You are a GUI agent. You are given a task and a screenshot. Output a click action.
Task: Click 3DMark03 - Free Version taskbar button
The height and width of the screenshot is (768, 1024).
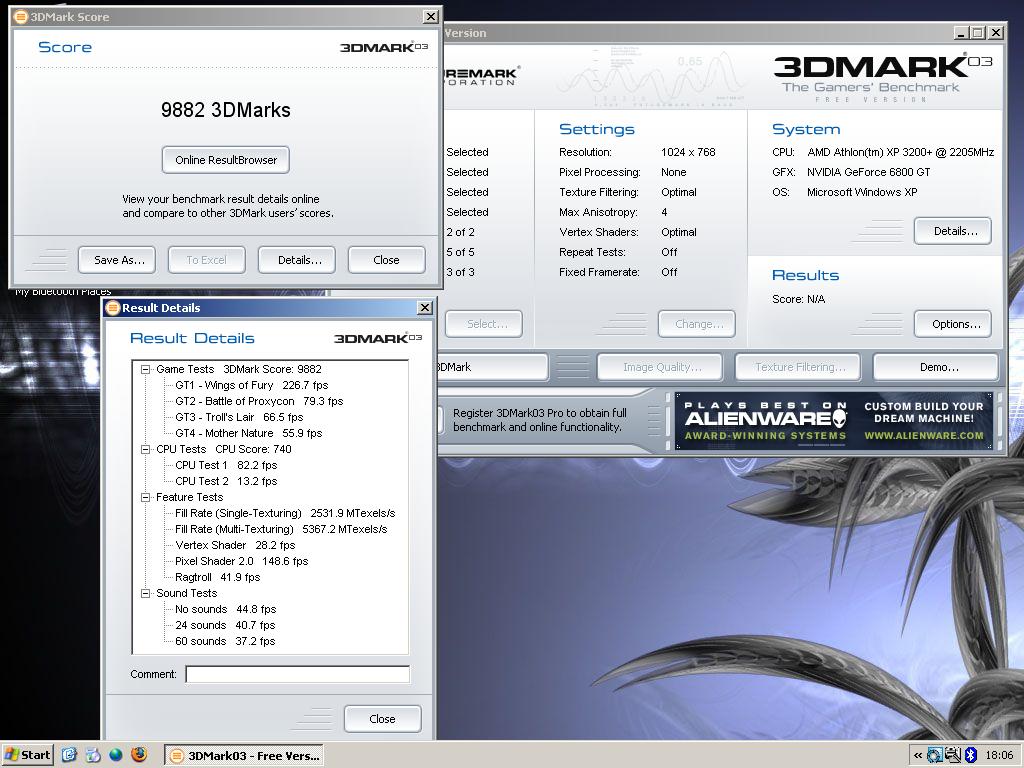pos(244,756)
